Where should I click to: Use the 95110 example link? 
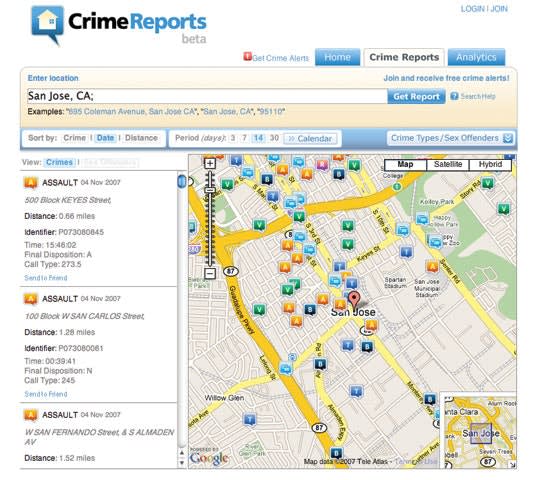point(271,112)
